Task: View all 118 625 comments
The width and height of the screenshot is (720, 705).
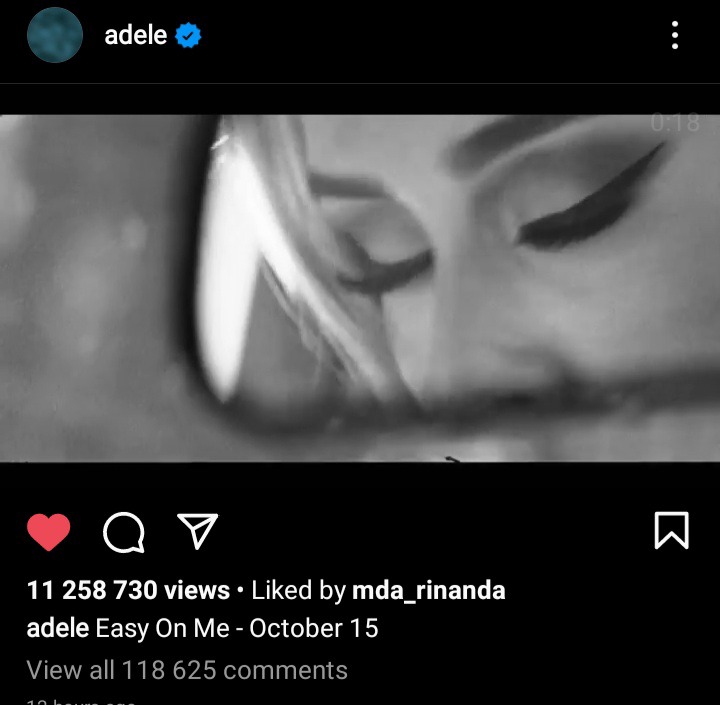Action: (187, 670)
